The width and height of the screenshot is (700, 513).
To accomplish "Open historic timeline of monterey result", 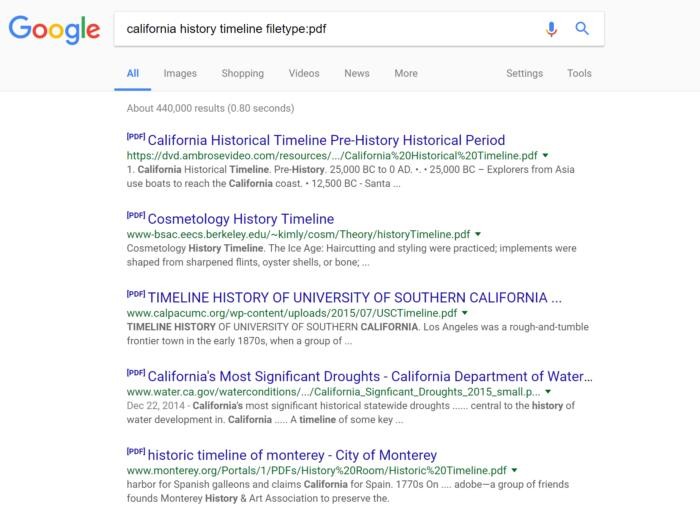I will (292, 455).
